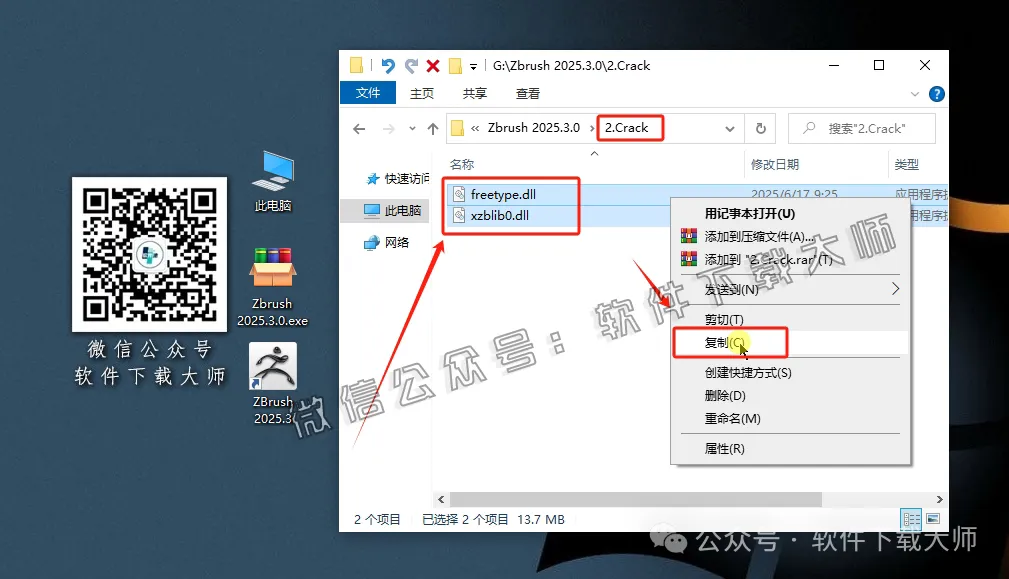Viewport: 1009px width, 579px height.
Task: Click the blue help question mark button
Action: 935,92
